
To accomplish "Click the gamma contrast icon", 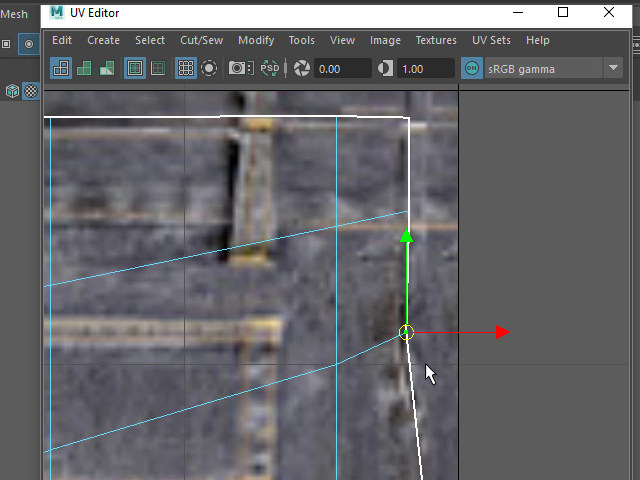I will [x=386, y=68].
